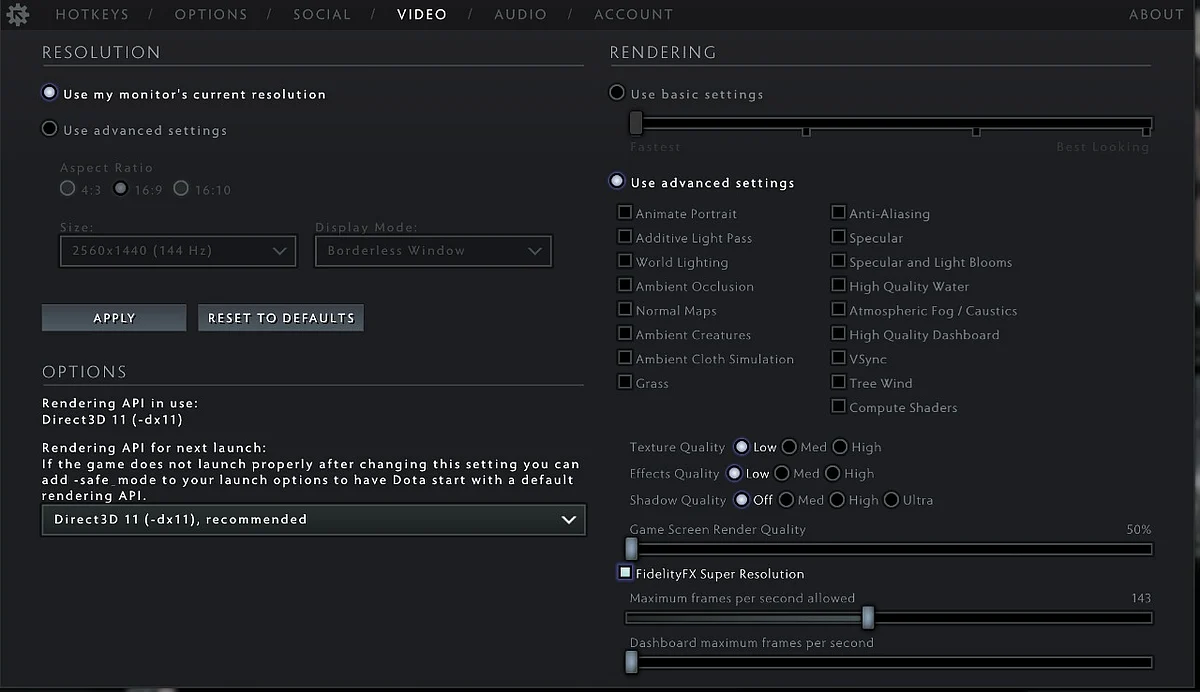
Task: Open the Account tab
Action: point(633,14)
